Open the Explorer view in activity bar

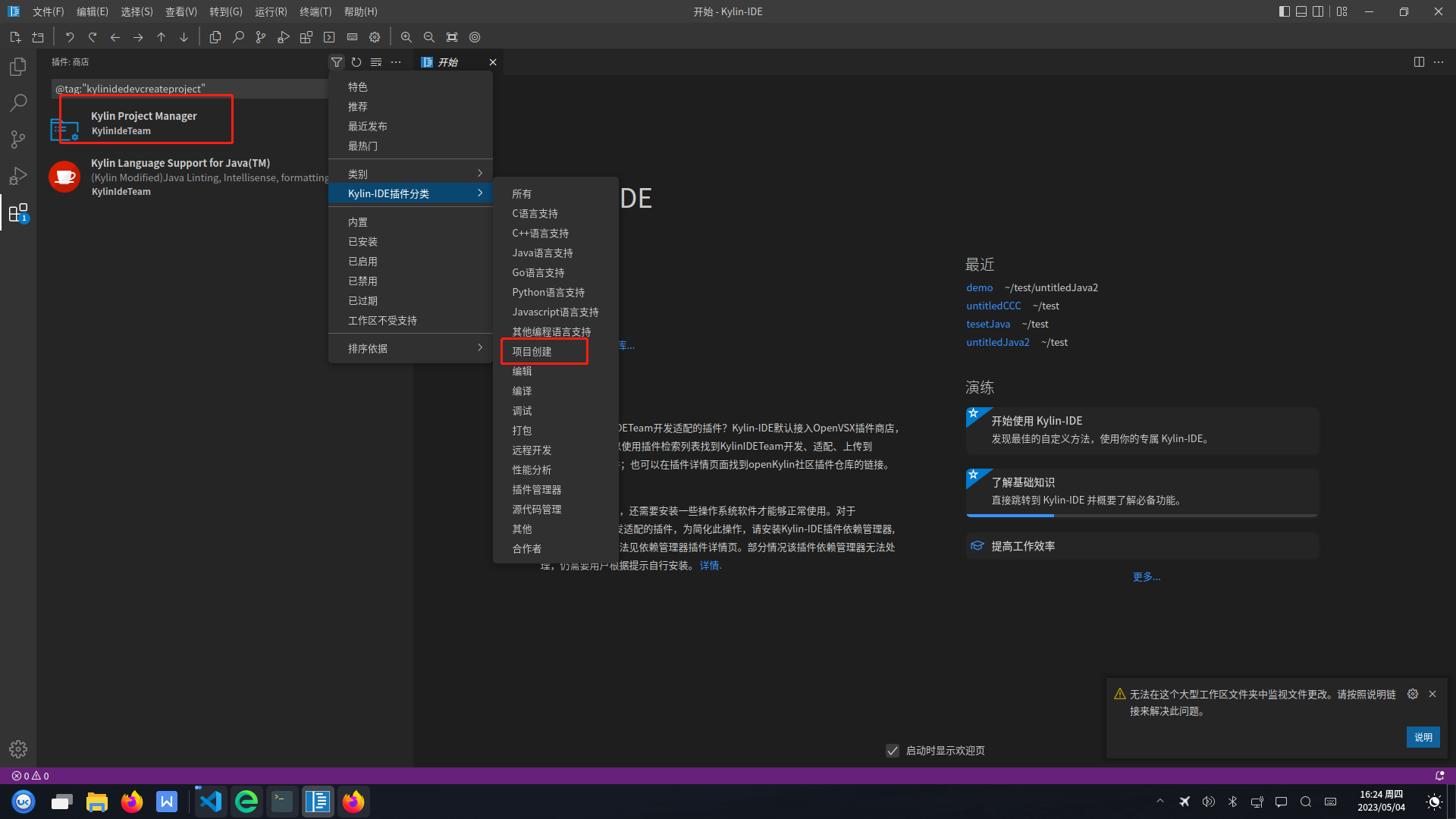tap(18, 67)
